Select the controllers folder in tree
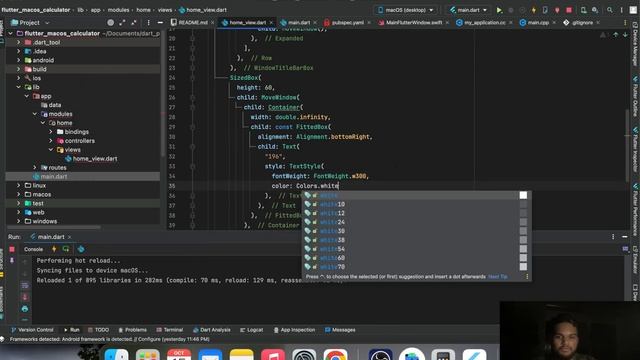This screenshot has height=360, width=640. [80, 141]
